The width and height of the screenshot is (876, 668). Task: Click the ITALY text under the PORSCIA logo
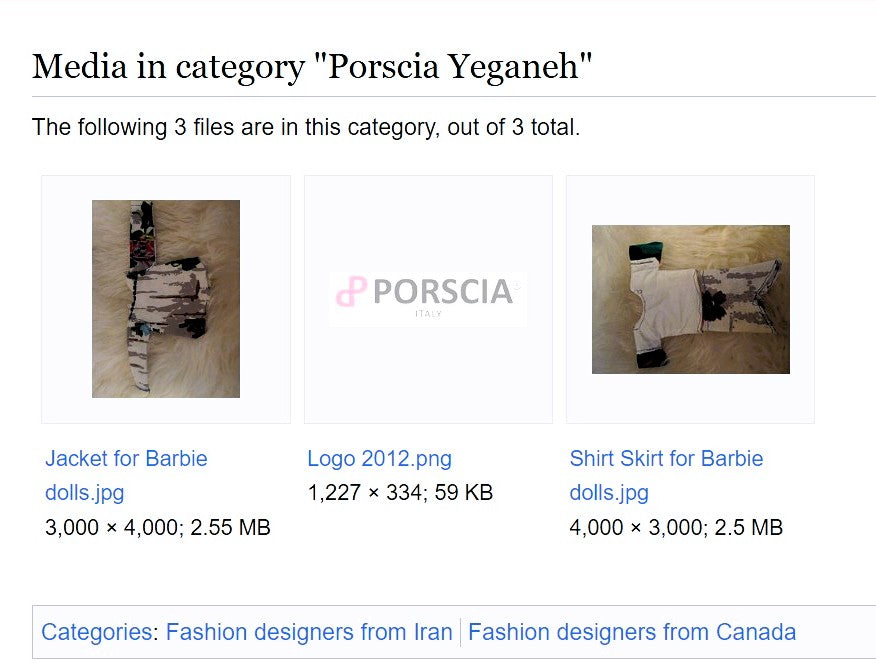[428, 314]
